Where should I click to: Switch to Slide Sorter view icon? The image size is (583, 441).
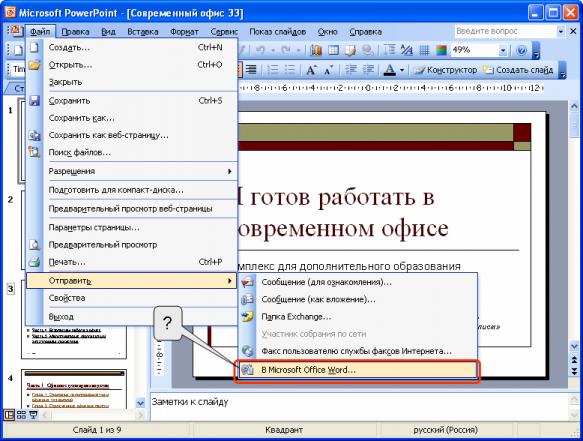21,415
